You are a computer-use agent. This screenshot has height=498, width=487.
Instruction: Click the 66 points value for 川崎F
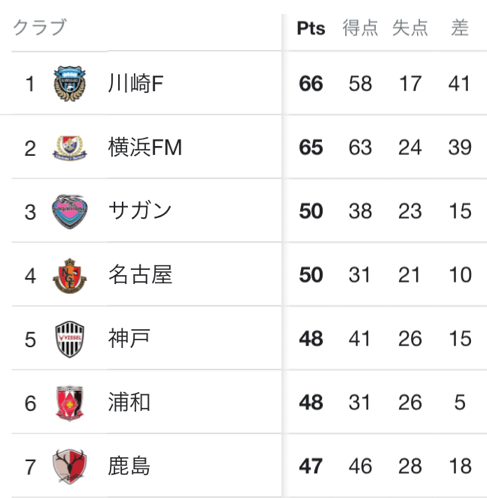click(311, 84)
